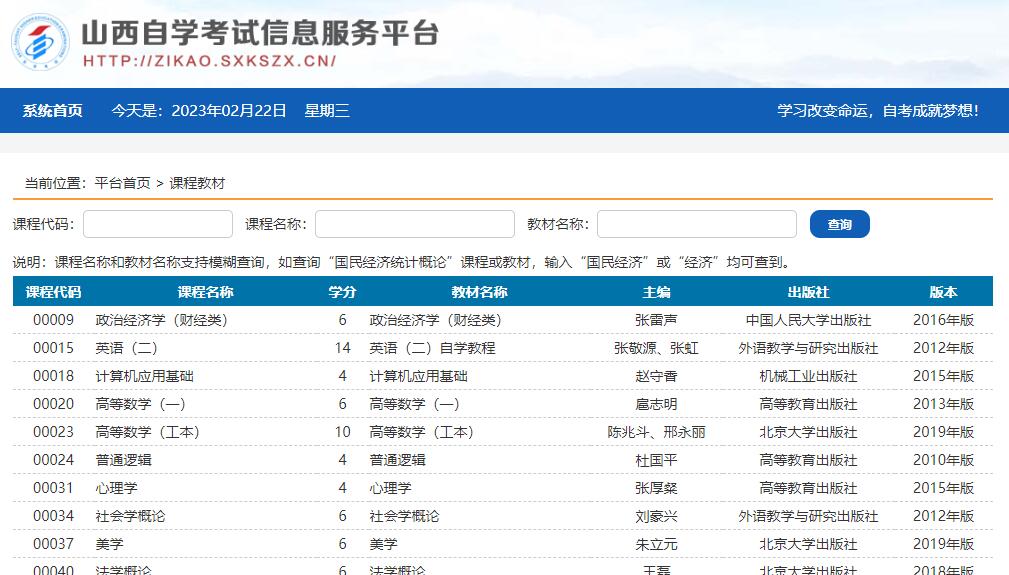This screenshot has width=1009, height=575.
Task: Click the date text 2023年02月22日
Action: click(229, 111)
